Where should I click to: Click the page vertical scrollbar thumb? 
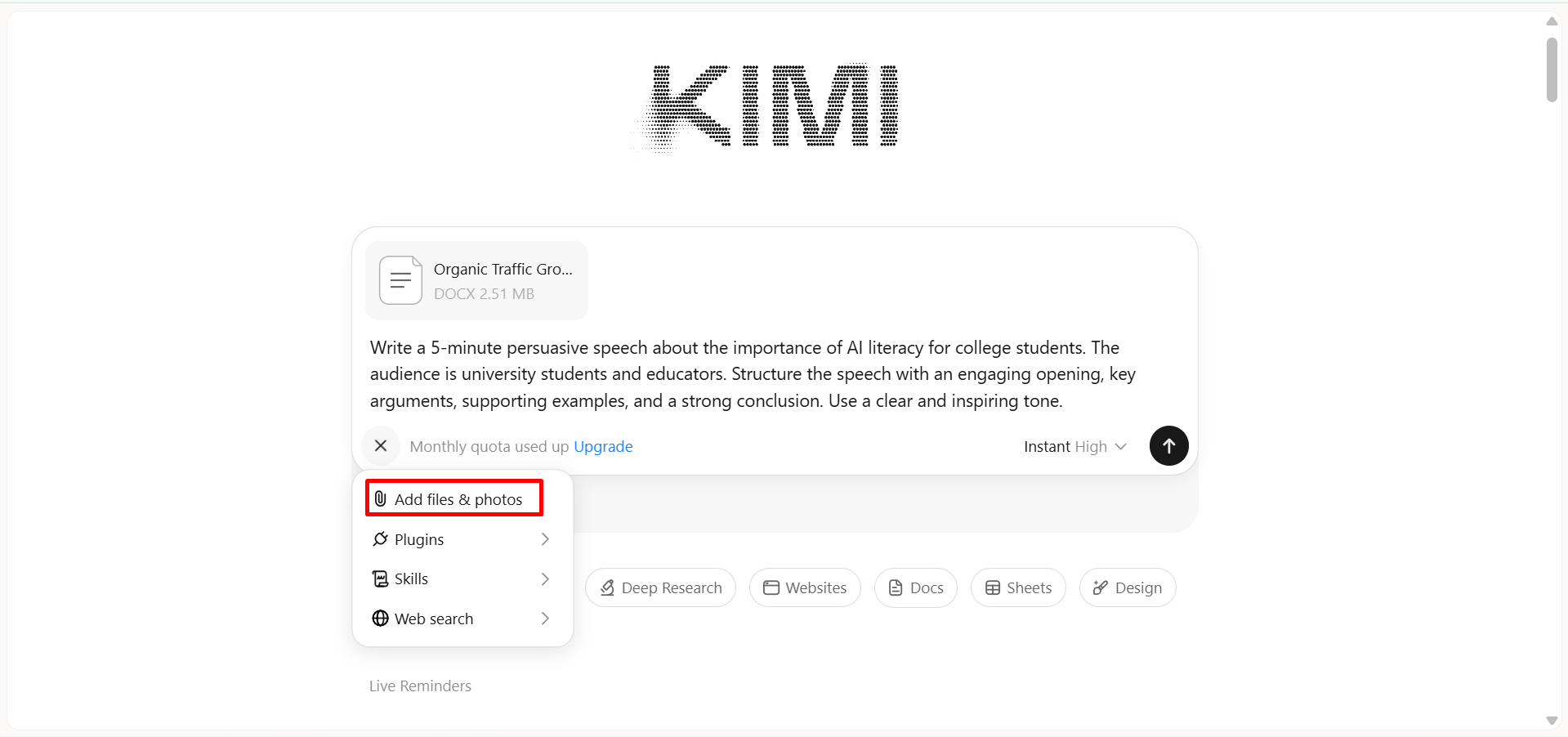pos(1552,69)
